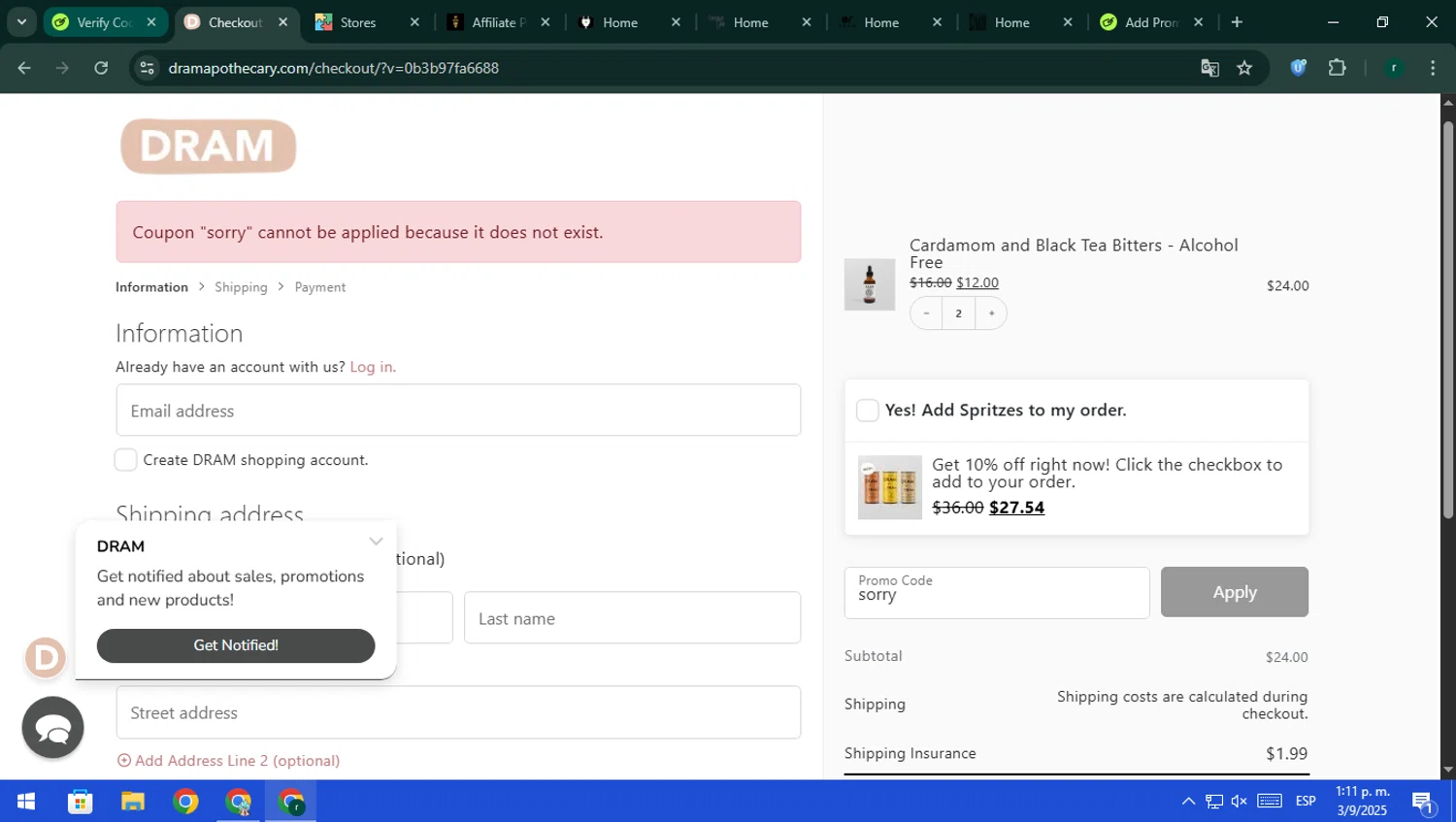
Task: Decrease product quantity with minus button
Action: (x=927, y=312)
